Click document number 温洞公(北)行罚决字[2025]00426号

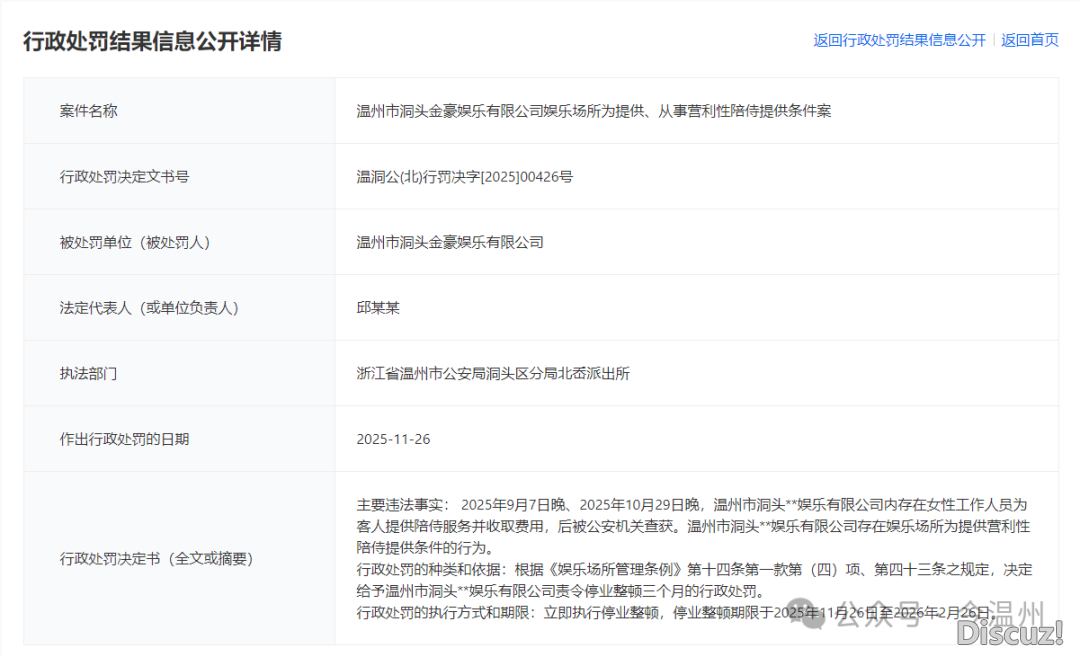point(464,177)
